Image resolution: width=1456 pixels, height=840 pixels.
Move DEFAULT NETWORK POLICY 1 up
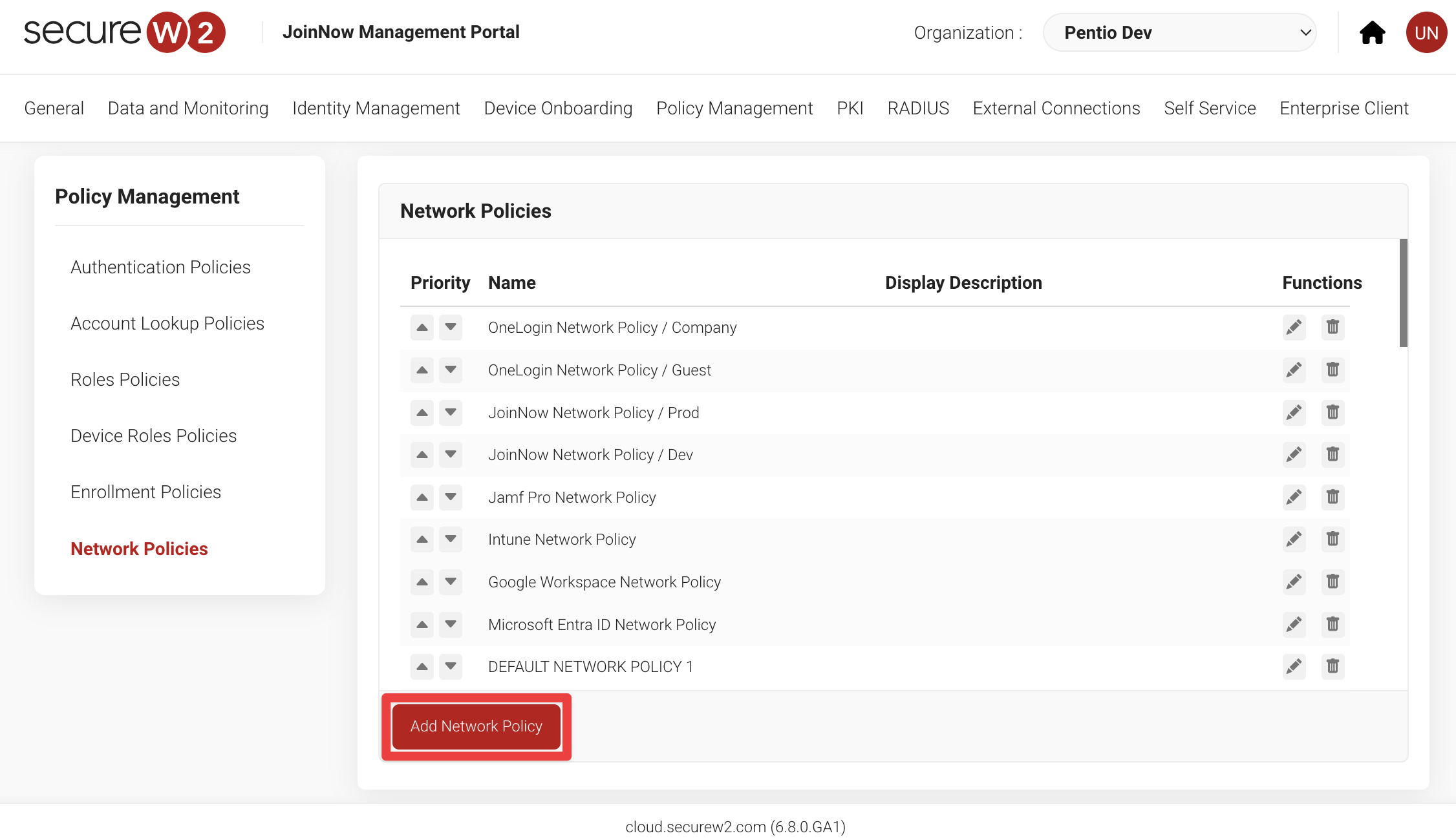coord(422,667)
